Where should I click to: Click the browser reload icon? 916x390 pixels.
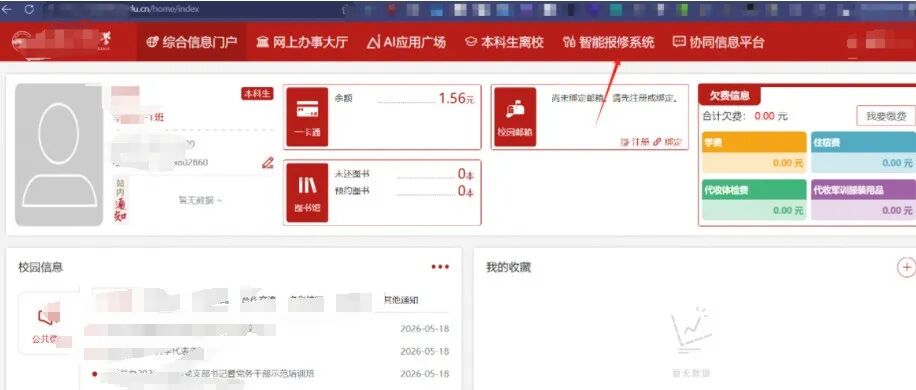point(29,9)
